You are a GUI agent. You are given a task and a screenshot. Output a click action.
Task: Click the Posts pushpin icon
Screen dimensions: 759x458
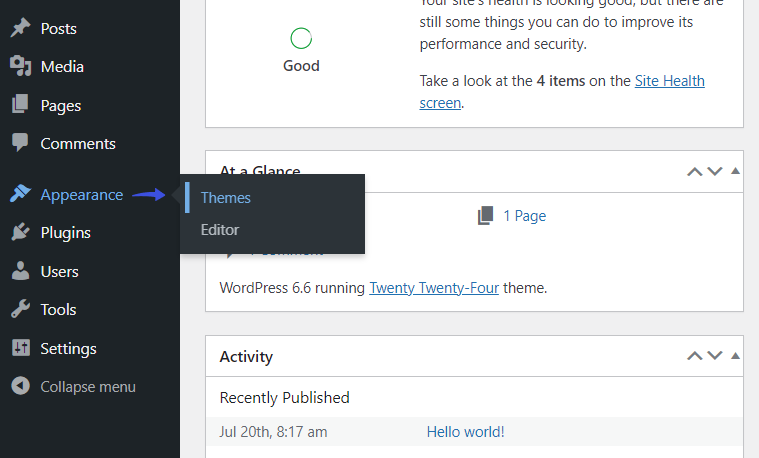point(20,28)
